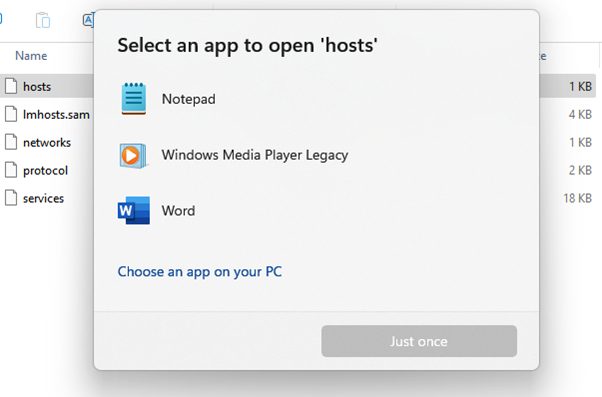Select the lmhosts.sam file name
Viewport: 602px width, 397px height.
(x=56, y=114)
